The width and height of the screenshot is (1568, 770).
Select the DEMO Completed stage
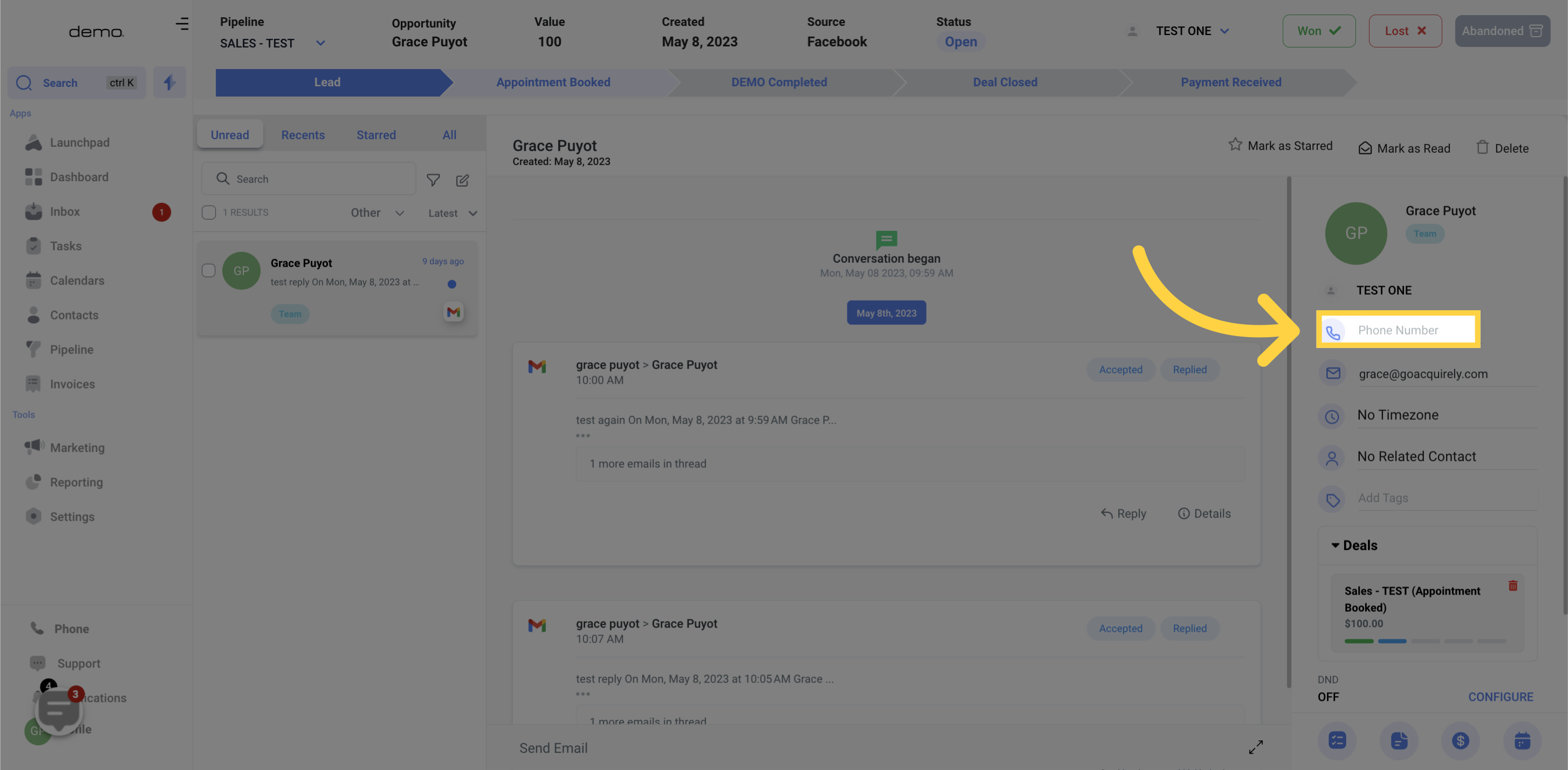tap(779, 82)
